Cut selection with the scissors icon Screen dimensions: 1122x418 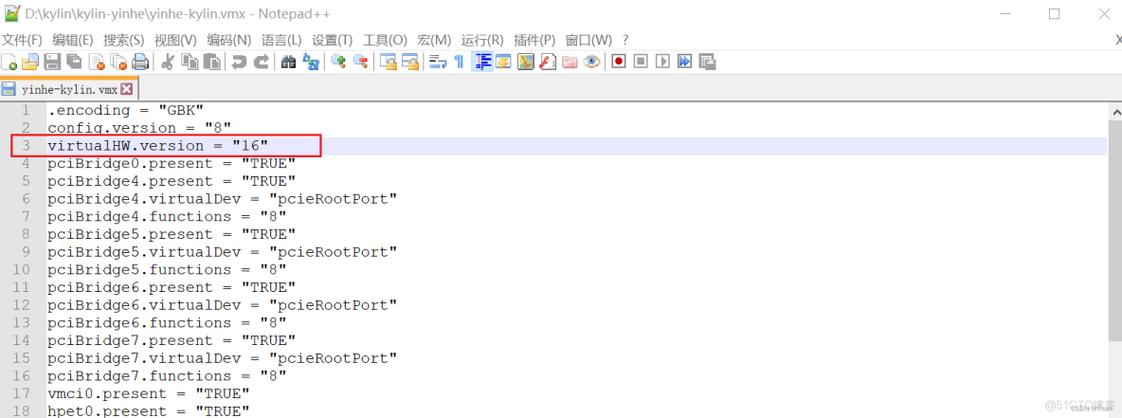167,62
